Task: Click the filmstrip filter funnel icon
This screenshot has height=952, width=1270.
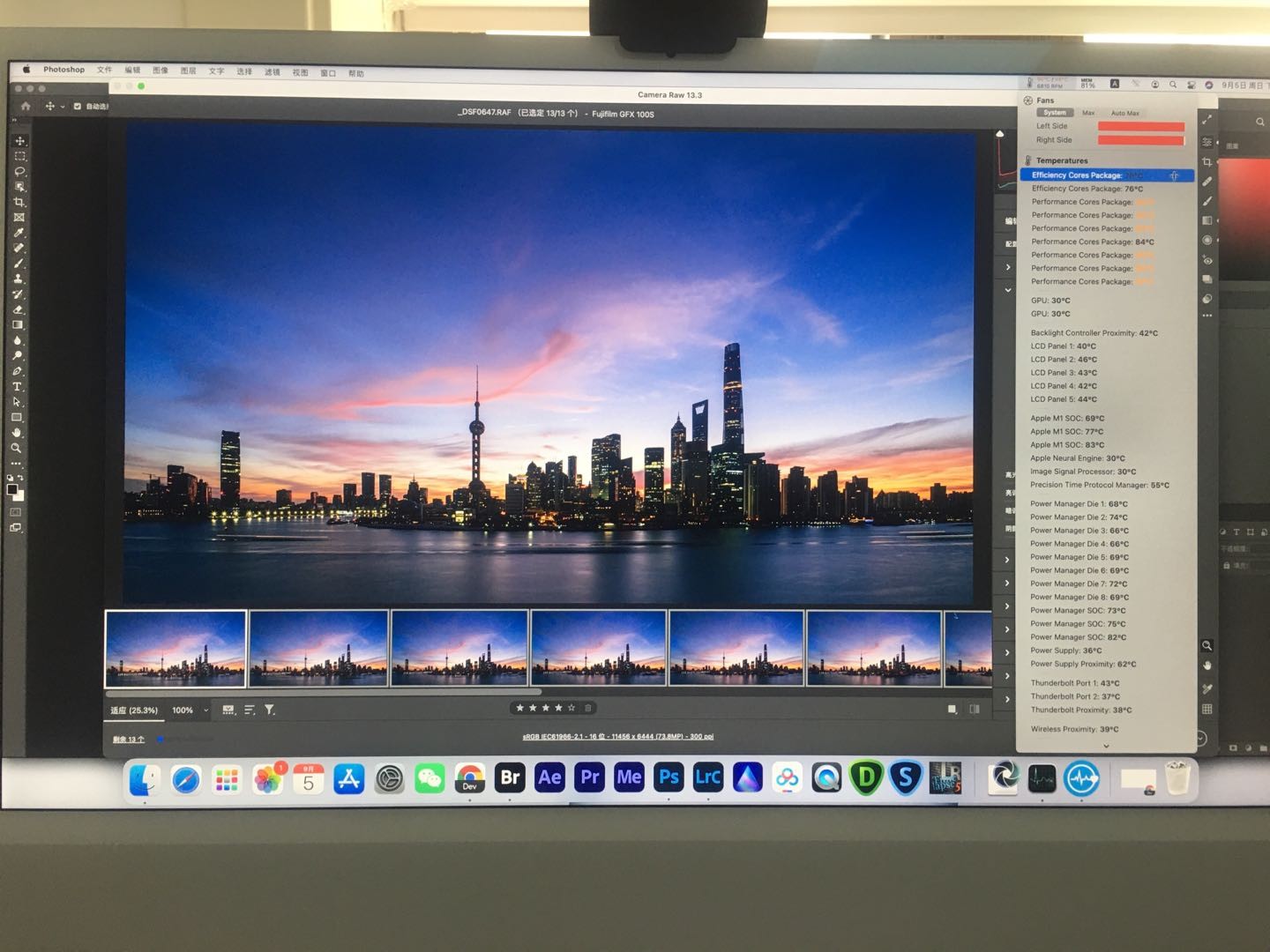Action: point(270,710)
